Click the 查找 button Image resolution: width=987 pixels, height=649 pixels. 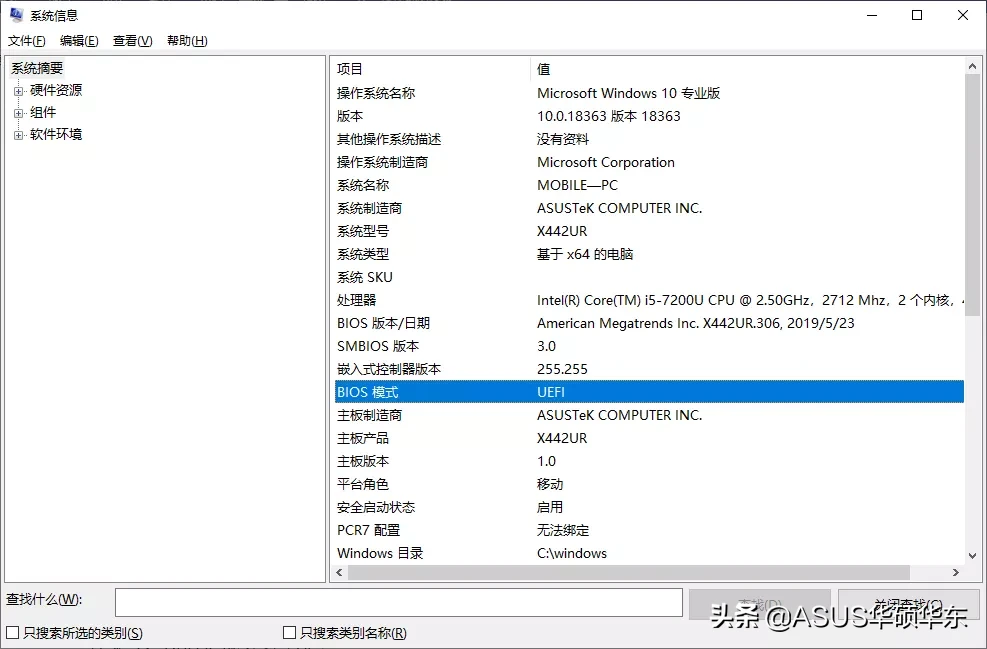[x=760, y=603]
